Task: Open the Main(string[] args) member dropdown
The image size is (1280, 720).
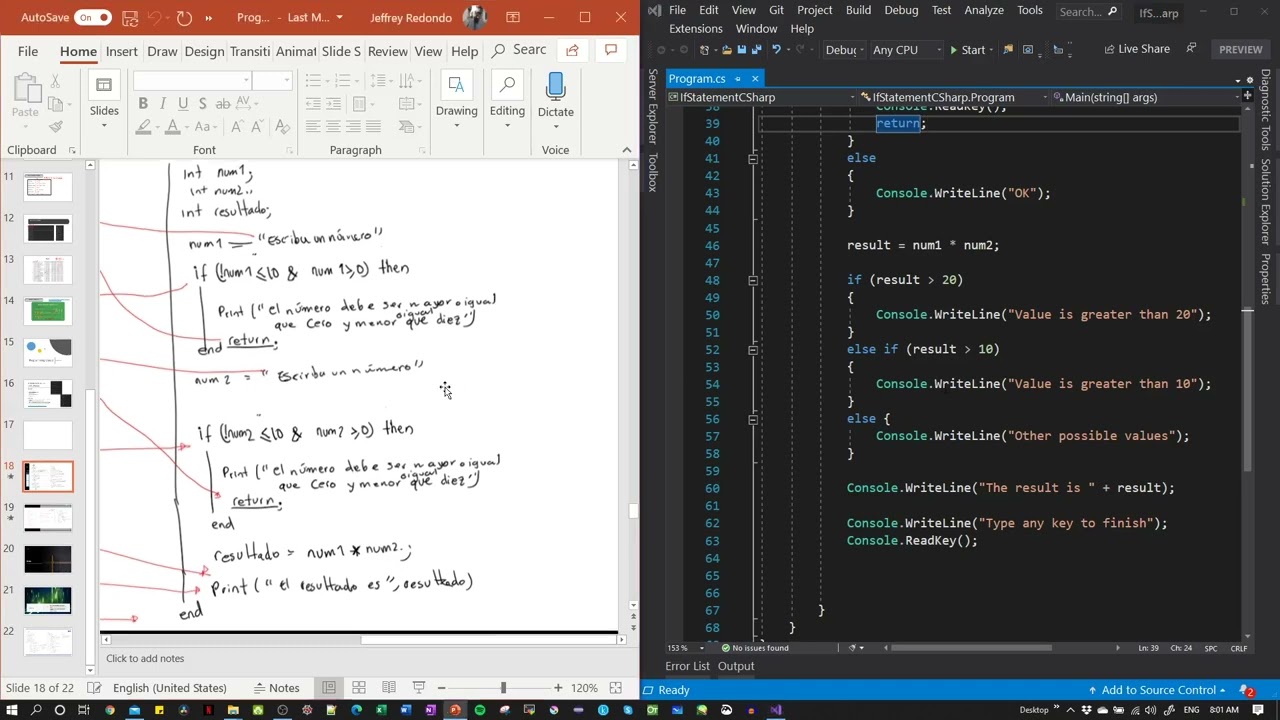Action: [x=1147, y=97]
